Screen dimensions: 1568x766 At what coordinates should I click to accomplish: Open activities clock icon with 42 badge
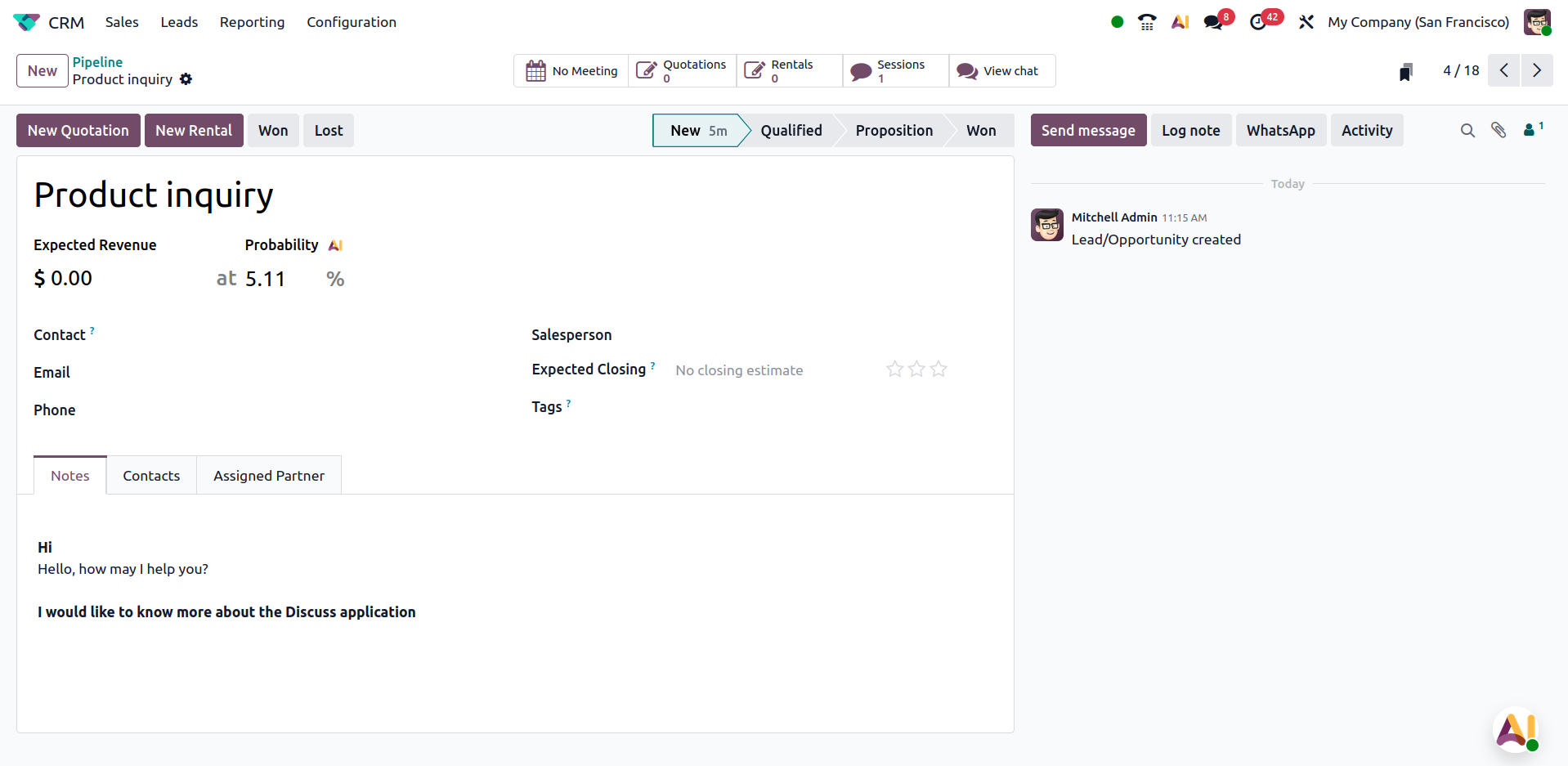coord(1258,22)
